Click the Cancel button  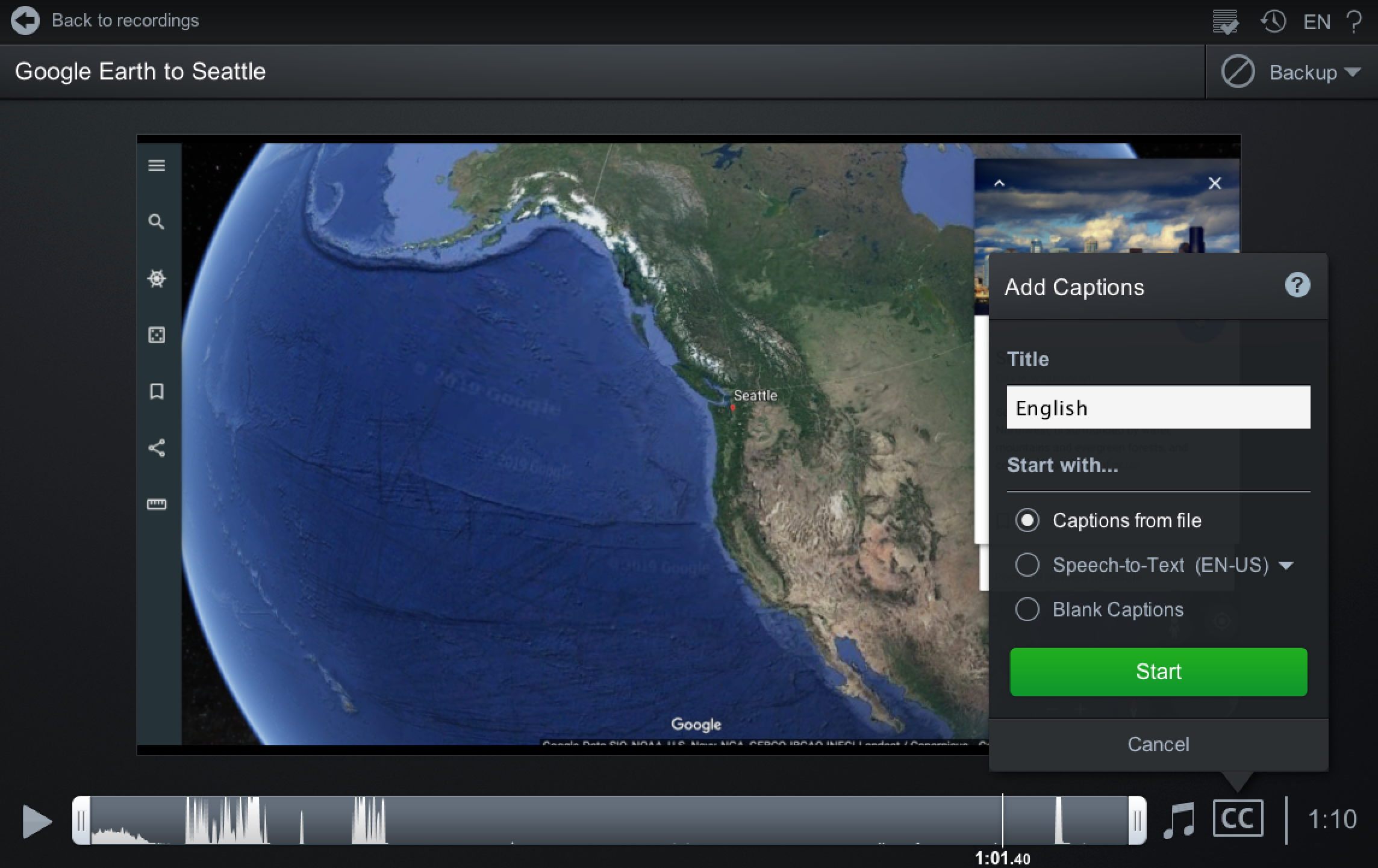(1158, 744)
